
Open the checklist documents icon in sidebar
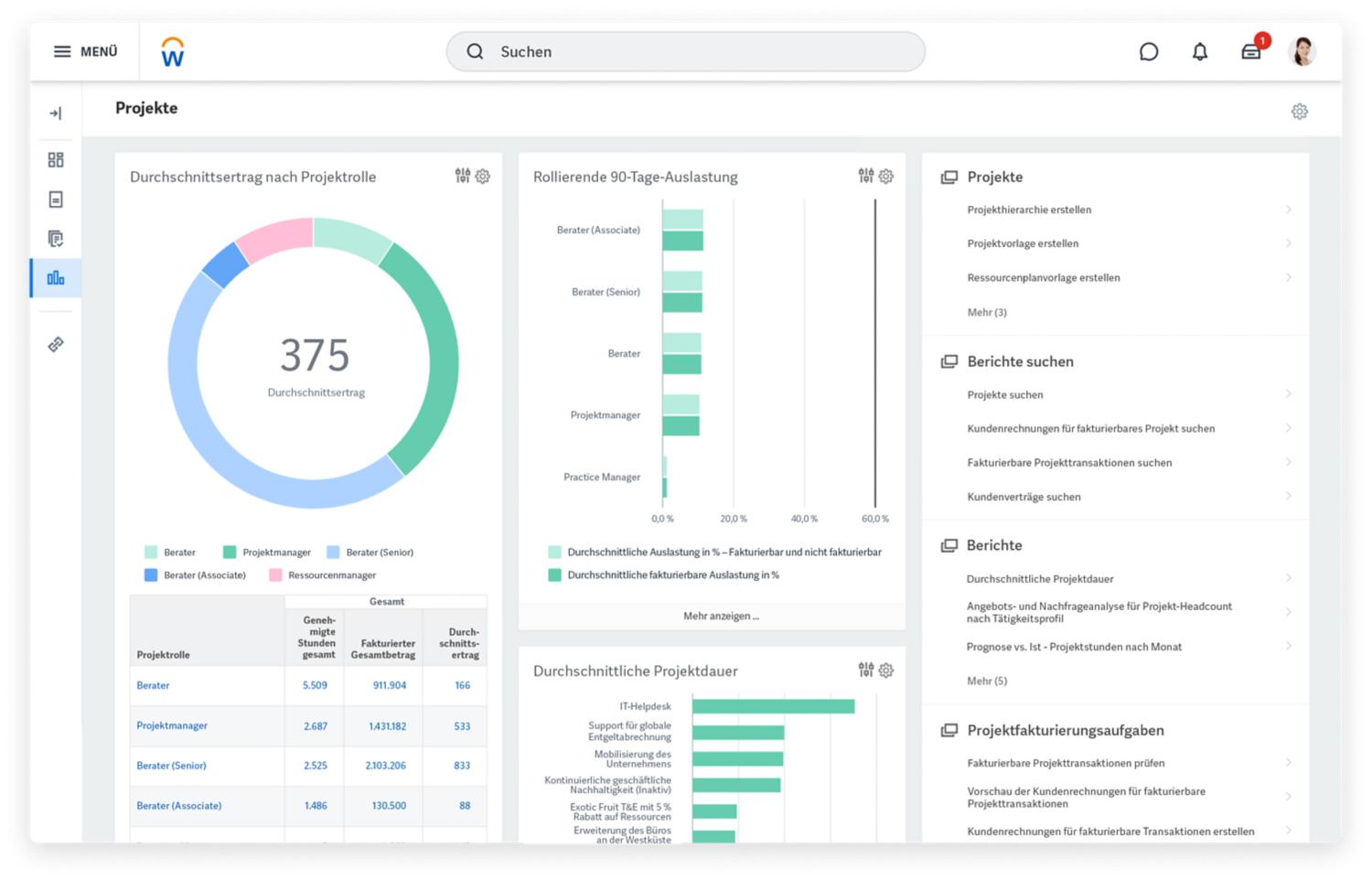coord(56,239)
